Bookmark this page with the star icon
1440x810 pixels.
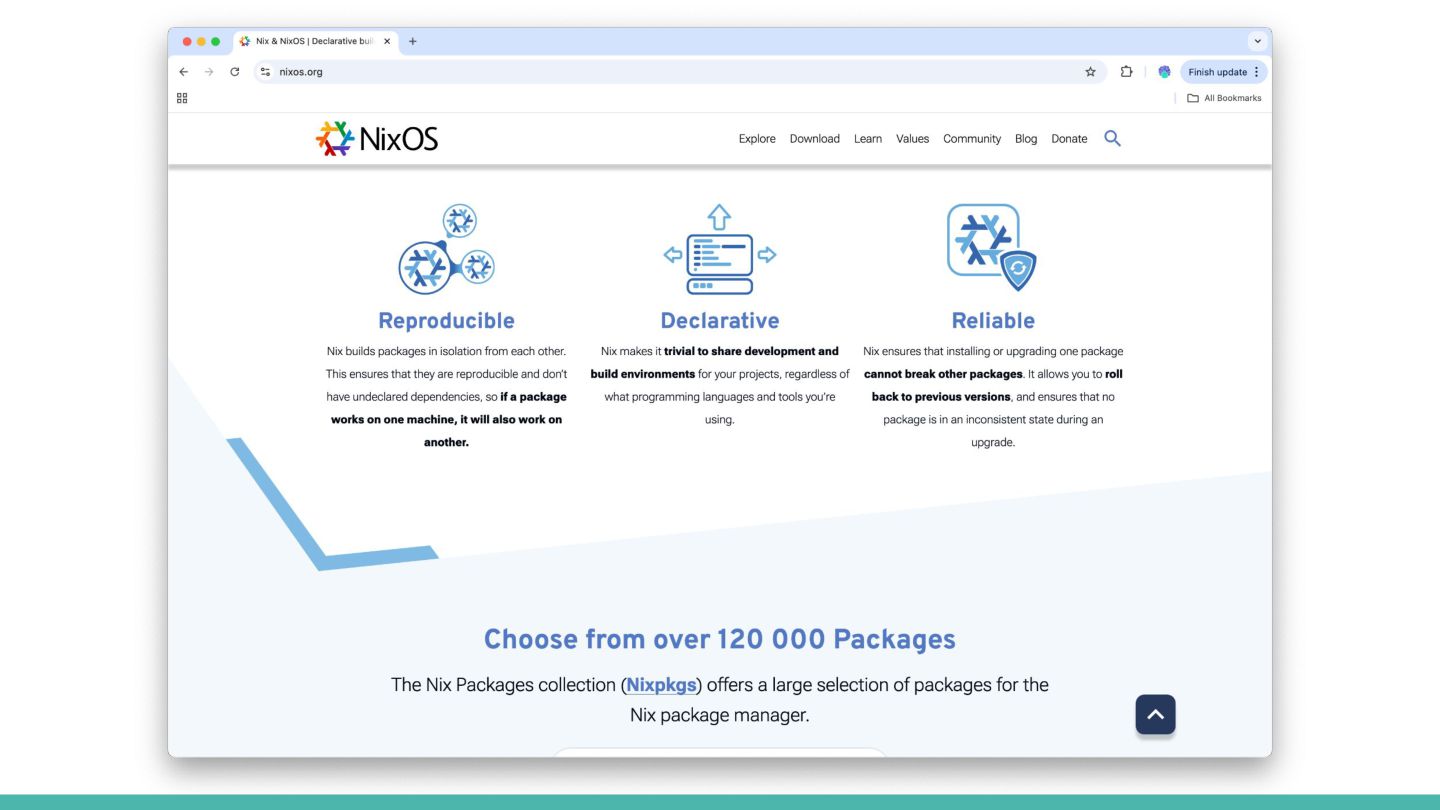(1090, 72)
